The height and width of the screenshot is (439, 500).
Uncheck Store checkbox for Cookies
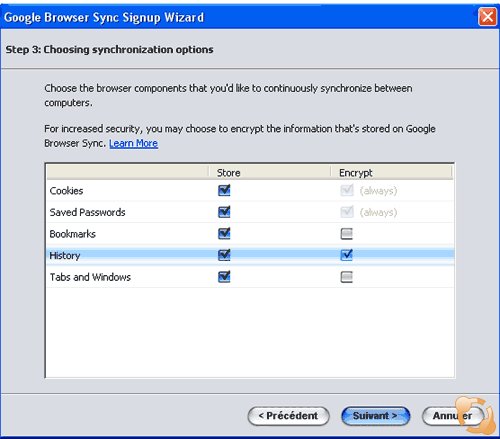click(x=224, y=190)
